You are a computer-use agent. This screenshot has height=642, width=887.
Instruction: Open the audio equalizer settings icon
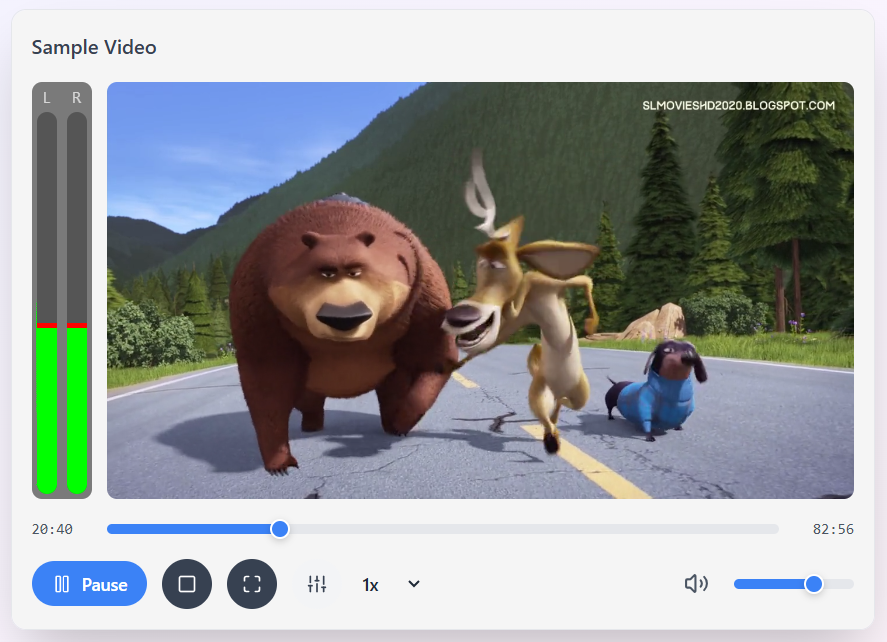pos(317,584)
